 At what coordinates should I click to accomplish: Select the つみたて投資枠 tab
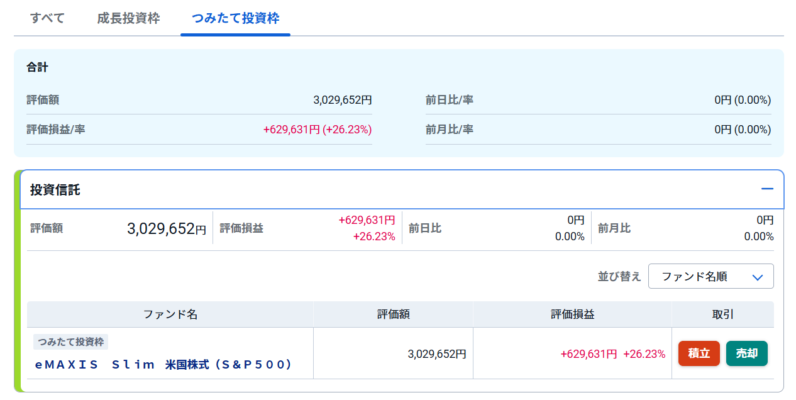pos(235,18)
